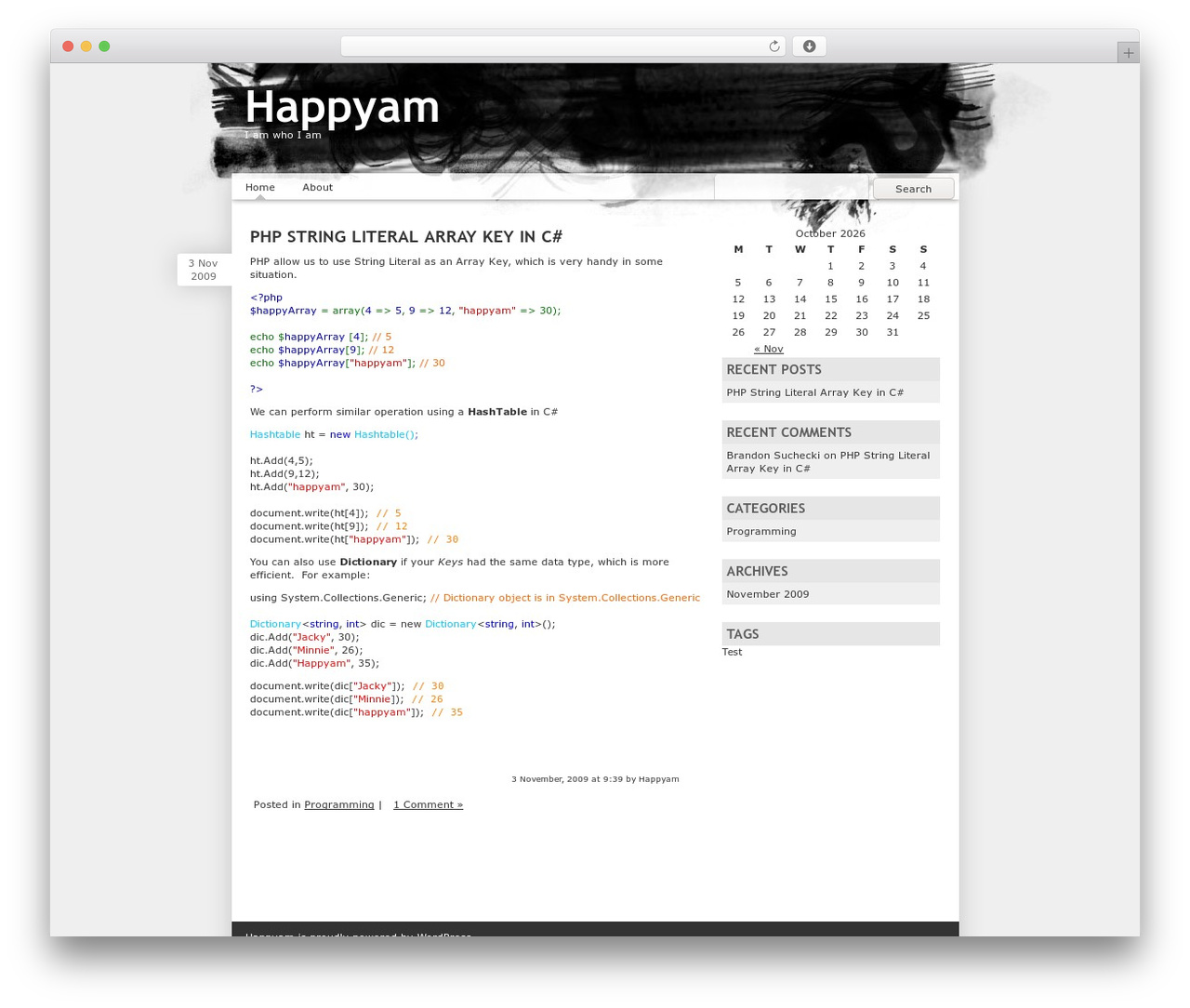Screen dimensions: 1190x1008
Task: Open the browser downloads icon
Action: tap(809, 46)
